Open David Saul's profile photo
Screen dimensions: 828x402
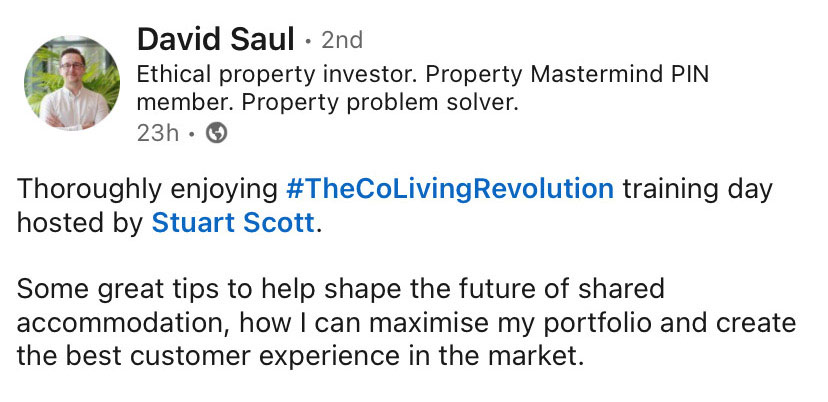click(70, 83)
